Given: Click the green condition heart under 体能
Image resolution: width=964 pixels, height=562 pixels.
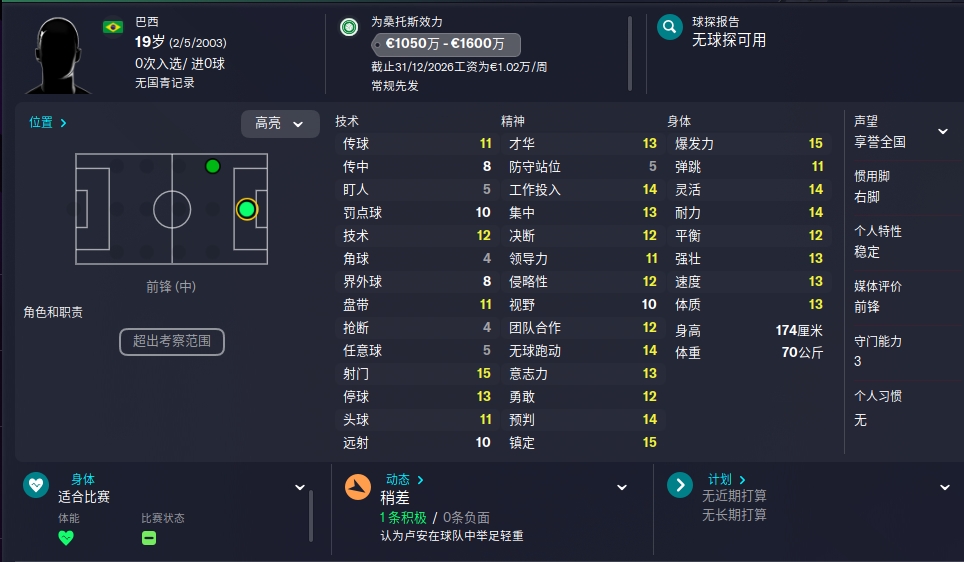Looking at the screenshot, I should point(66,538).
